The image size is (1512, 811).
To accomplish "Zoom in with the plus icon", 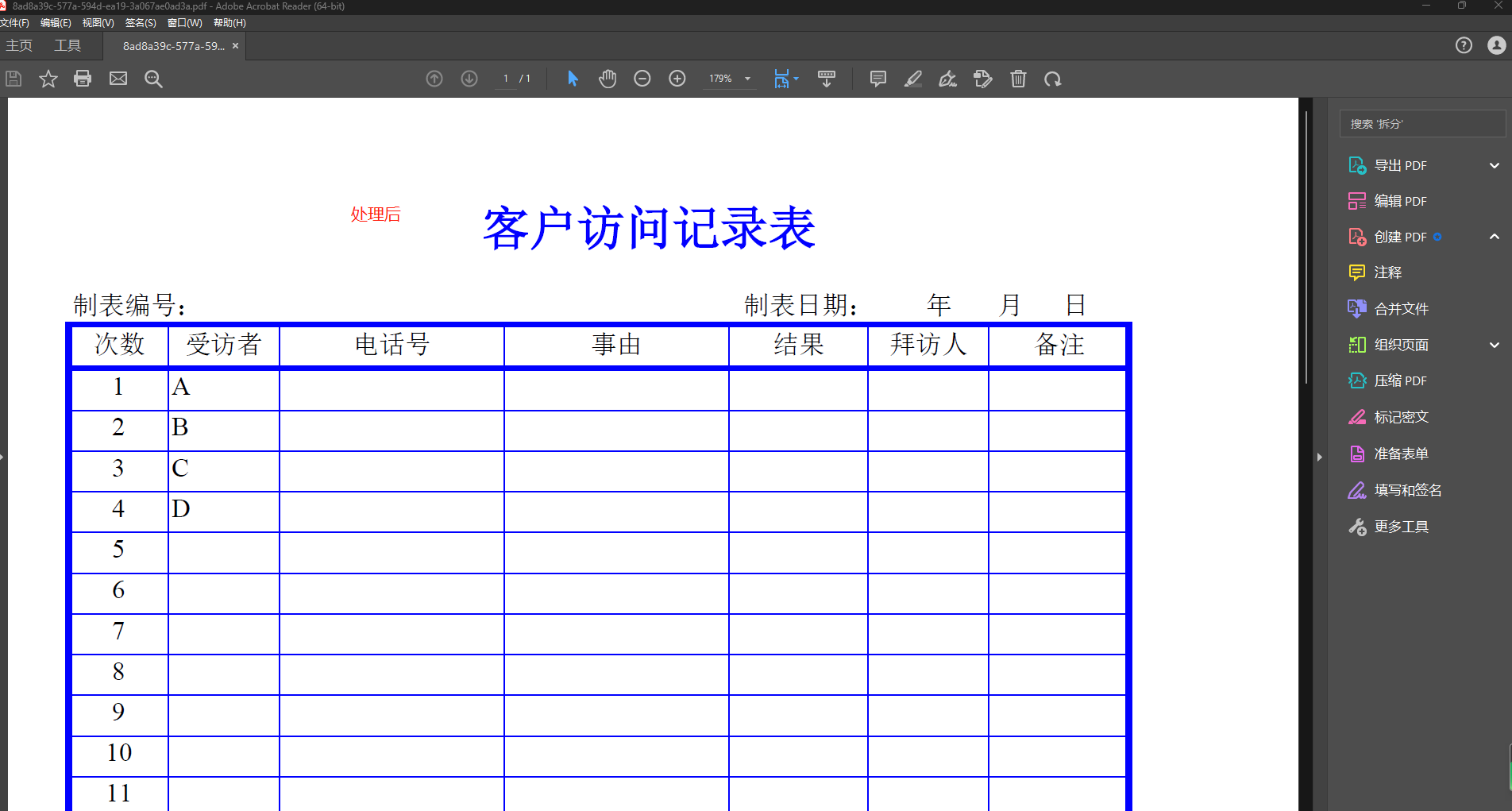I will 677,79.
